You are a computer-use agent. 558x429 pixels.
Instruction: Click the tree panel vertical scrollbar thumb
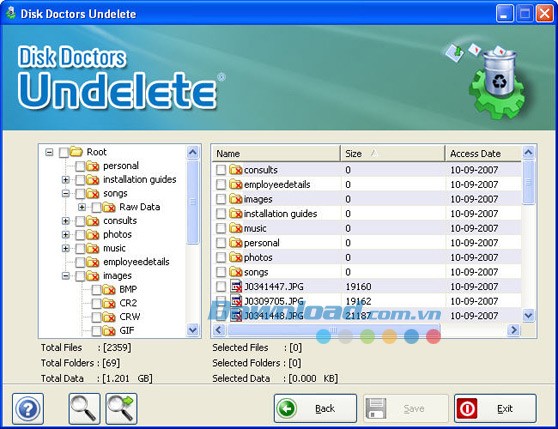[x=193, y=202]
